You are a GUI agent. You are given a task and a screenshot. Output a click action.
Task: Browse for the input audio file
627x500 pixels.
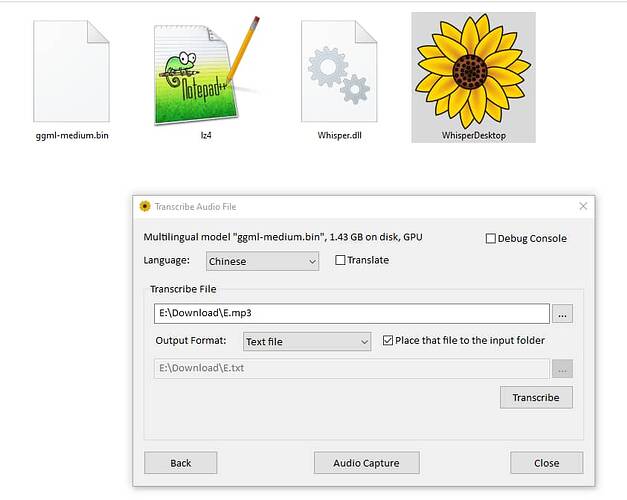pos(562,313)
